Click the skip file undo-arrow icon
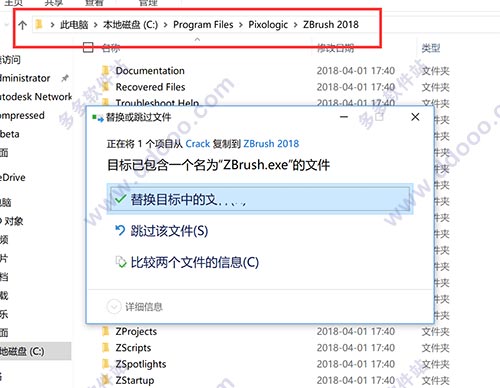This screenshot has height=388, width=500. pos(120,230)
